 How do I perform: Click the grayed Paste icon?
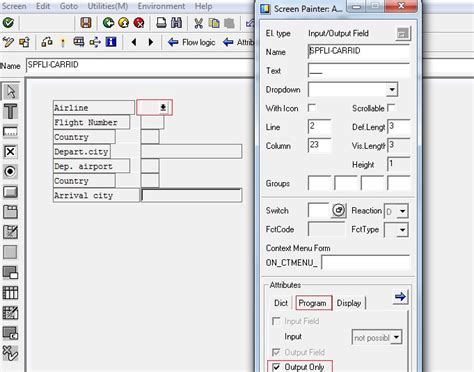click(x=229, y=23)
